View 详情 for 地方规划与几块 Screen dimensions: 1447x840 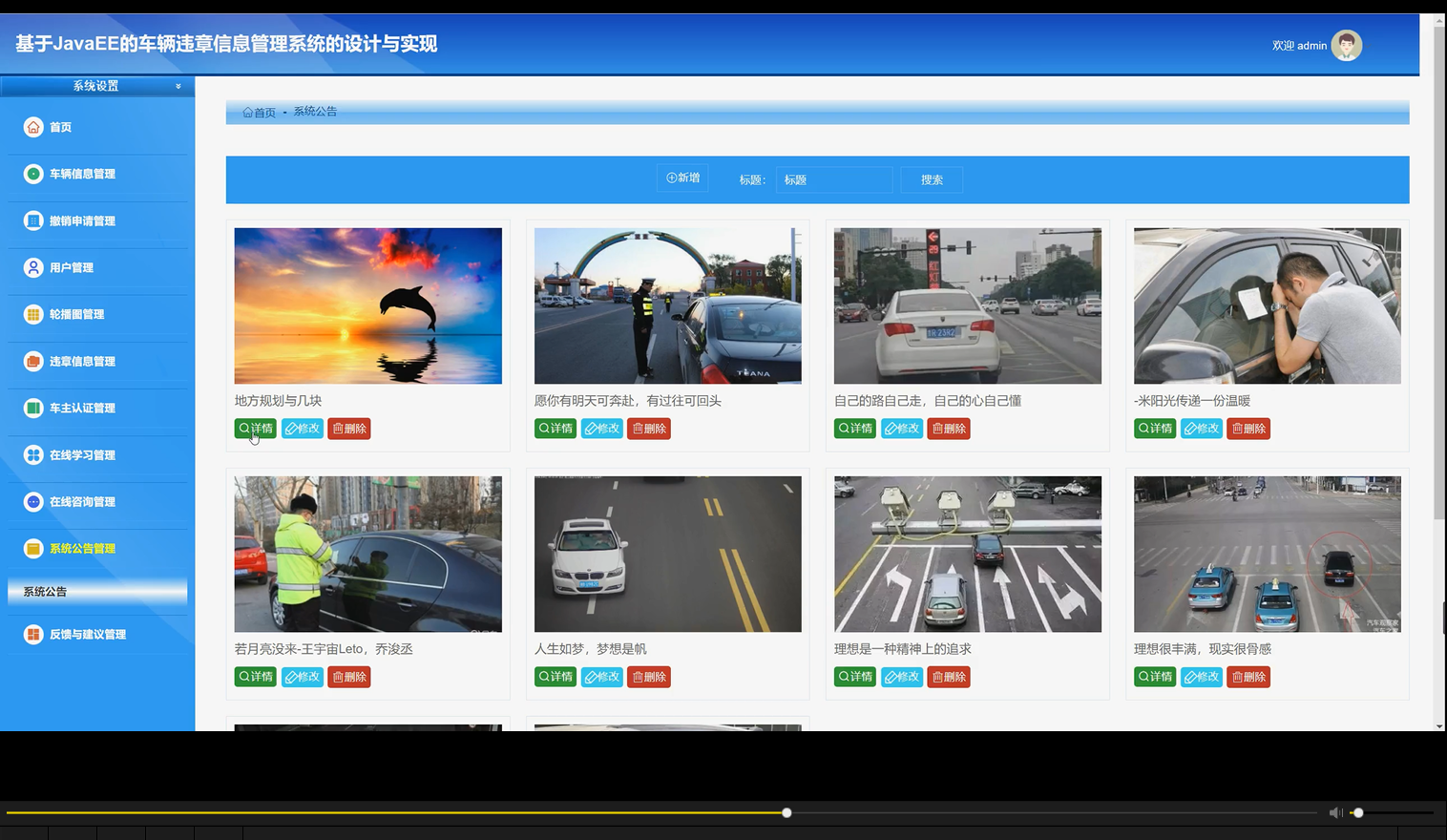click(x=256, y=429)
